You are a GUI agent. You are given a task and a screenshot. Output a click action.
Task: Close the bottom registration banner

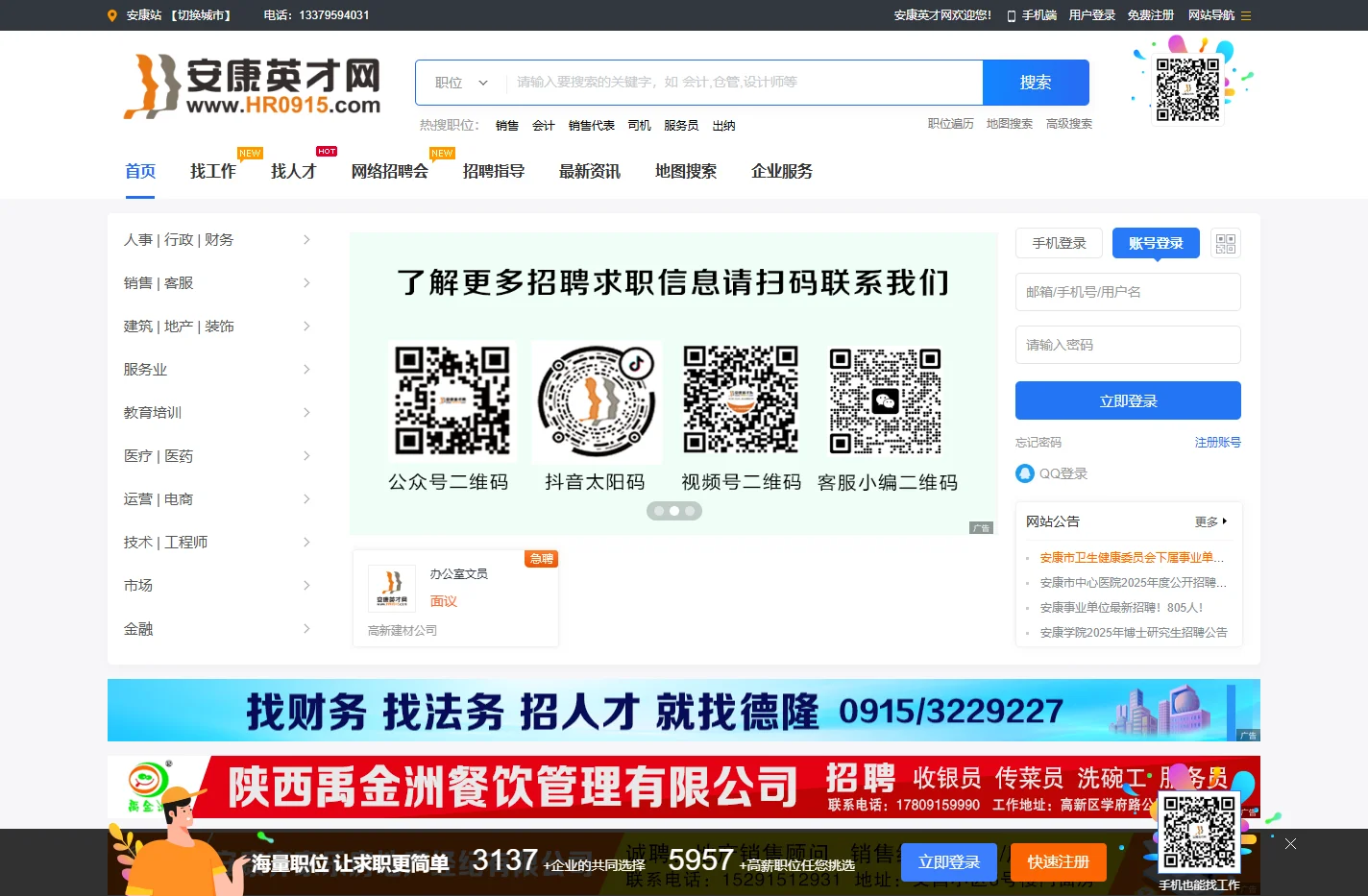1290,843
